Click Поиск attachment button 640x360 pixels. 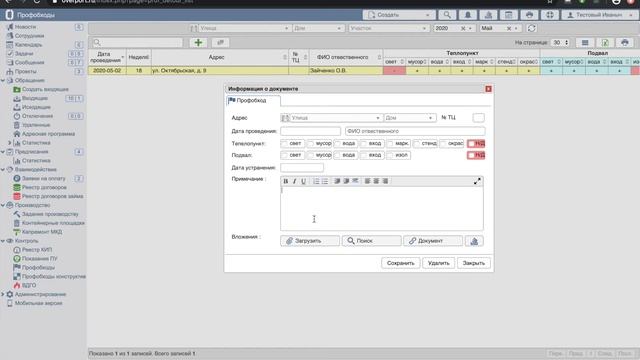(x=371, y=241)
